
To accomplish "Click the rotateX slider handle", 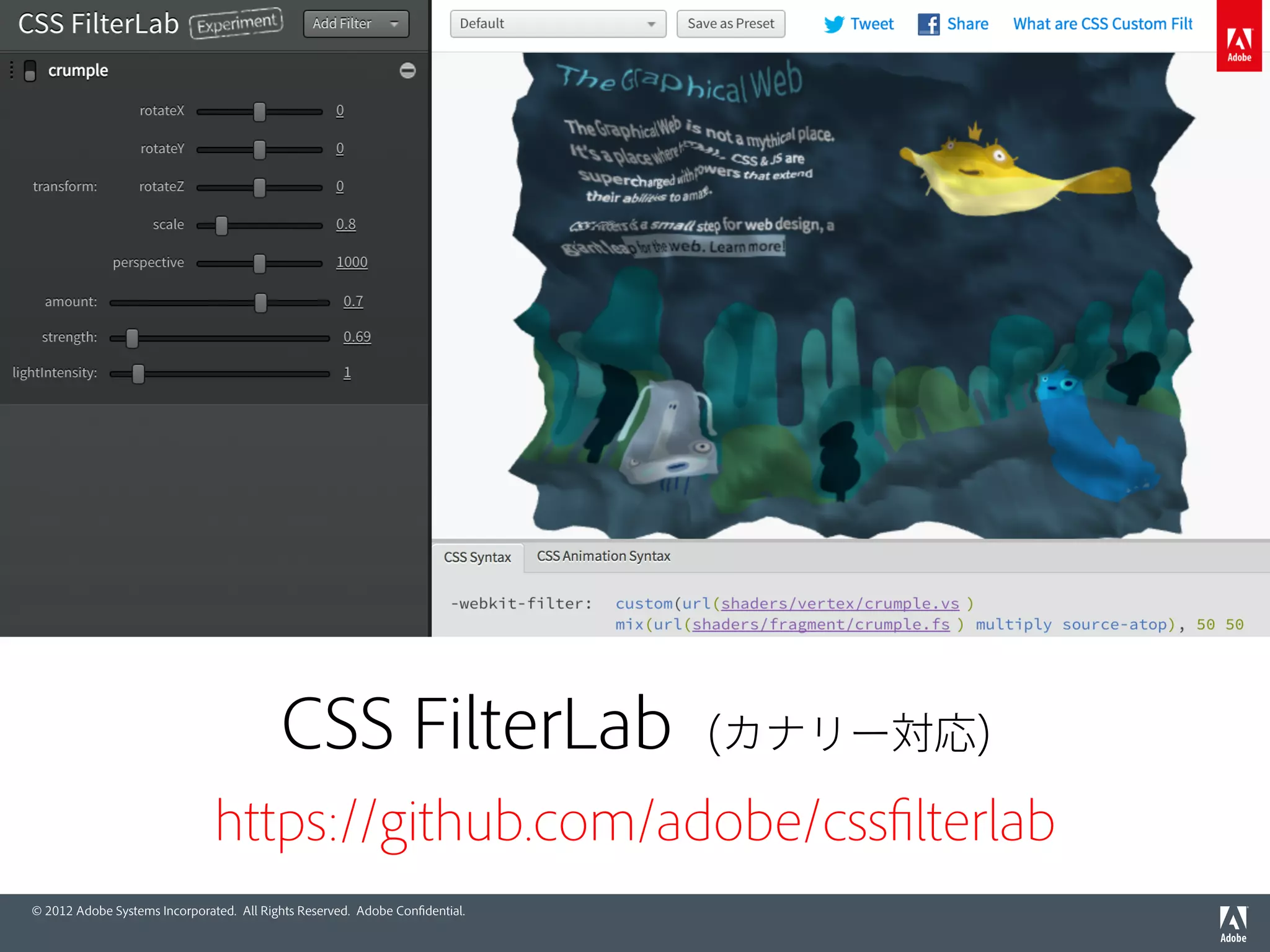I will (259, 112).
